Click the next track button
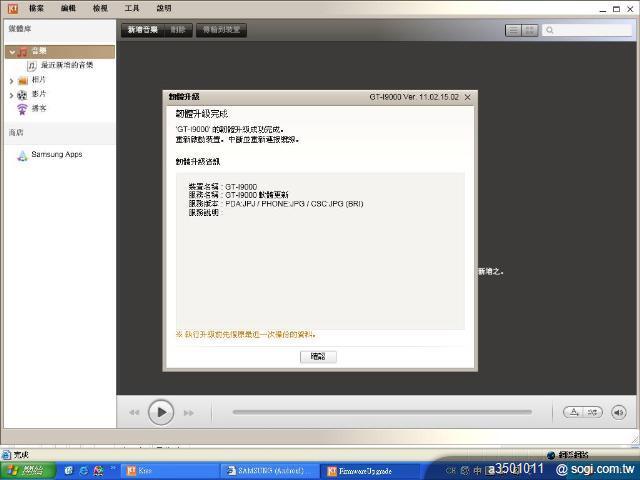 188,412
